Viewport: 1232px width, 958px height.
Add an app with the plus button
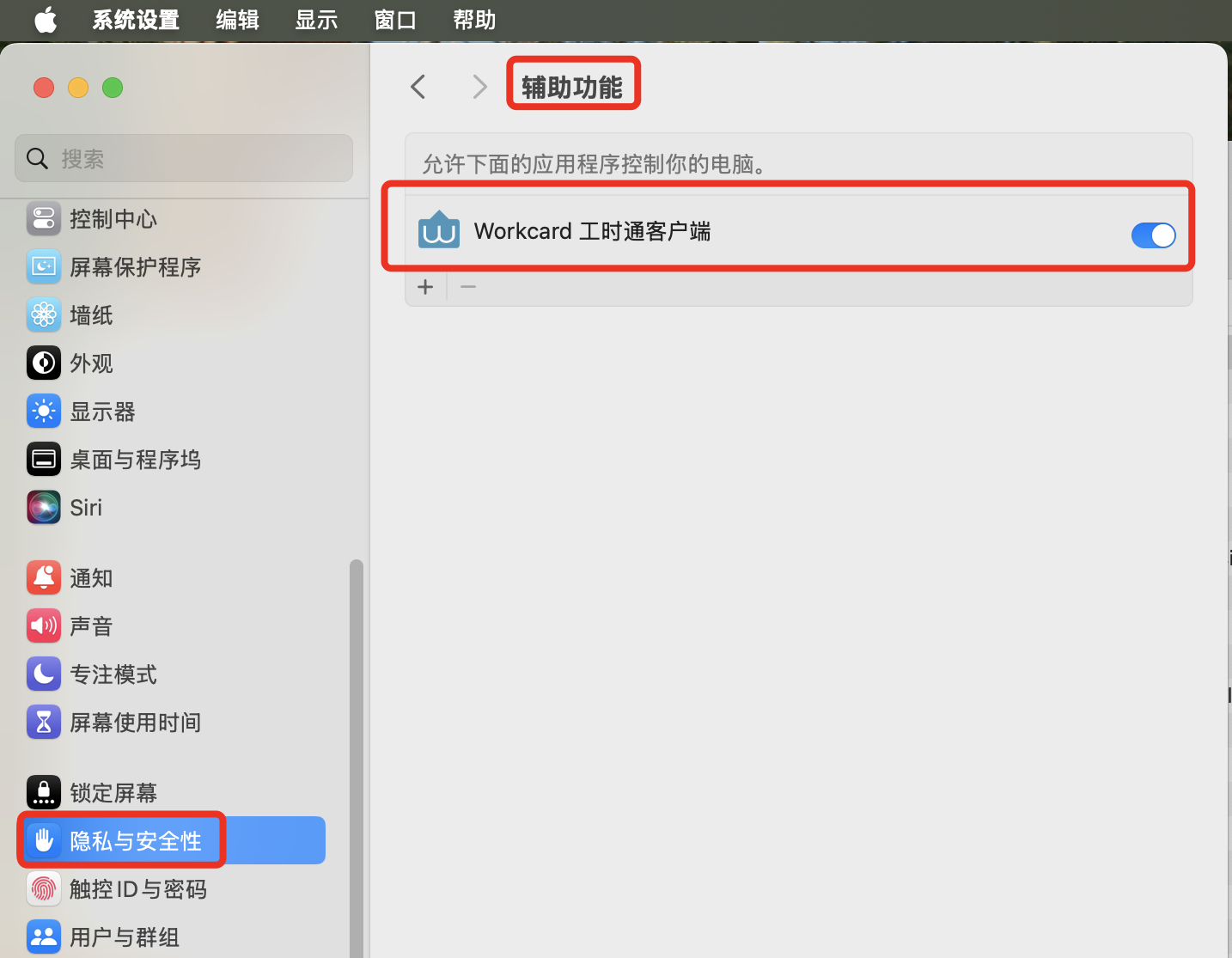pyautogui.click(x=425, y=287)
